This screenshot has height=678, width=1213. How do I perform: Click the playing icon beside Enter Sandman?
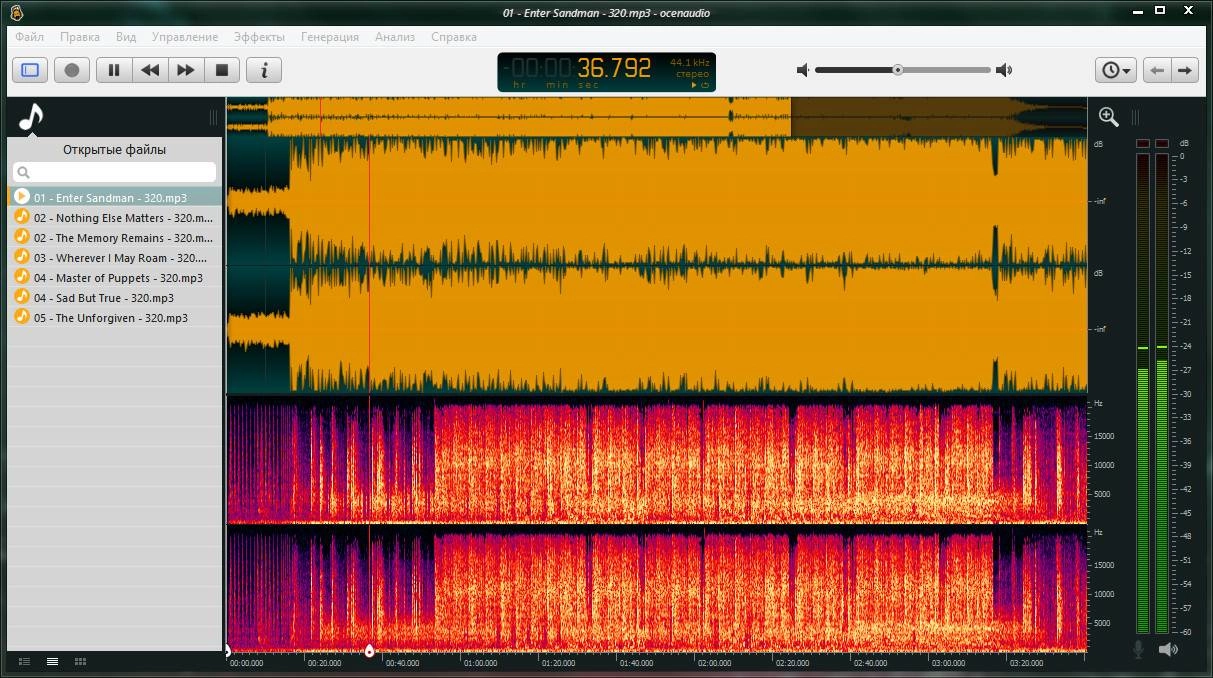[21, 197]
